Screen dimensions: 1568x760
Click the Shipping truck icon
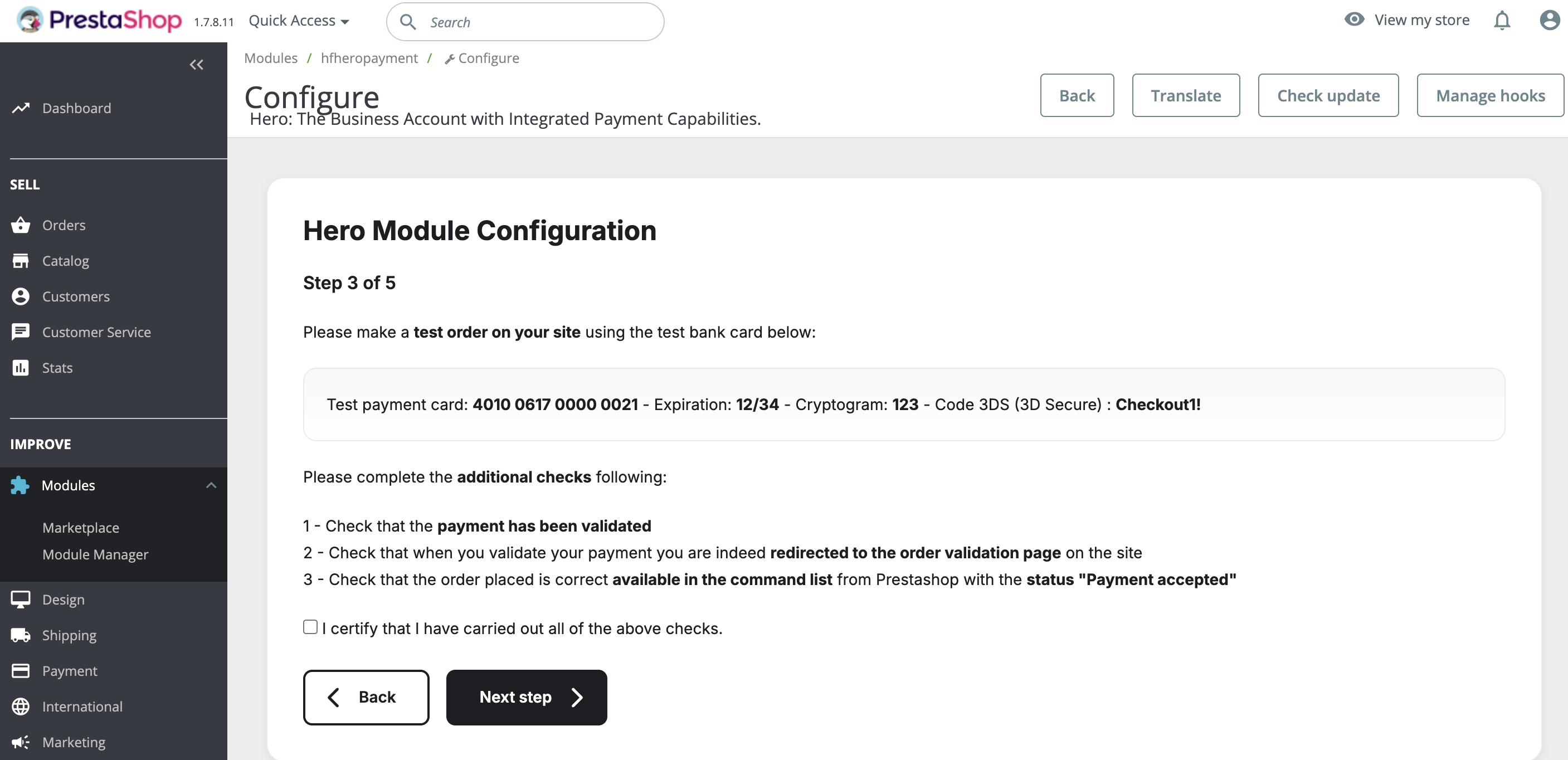(x=21, y=635)
